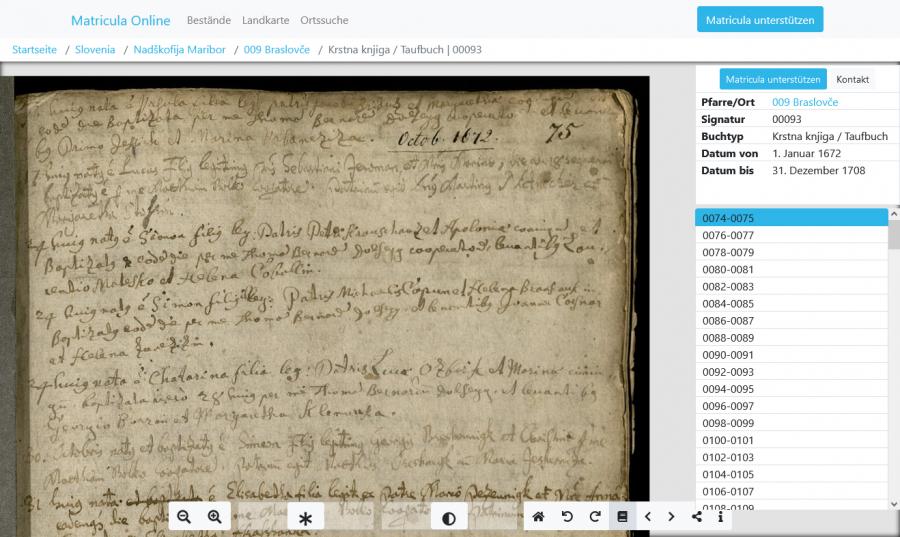Open the Kontakt tab

[x=852, y=79]
